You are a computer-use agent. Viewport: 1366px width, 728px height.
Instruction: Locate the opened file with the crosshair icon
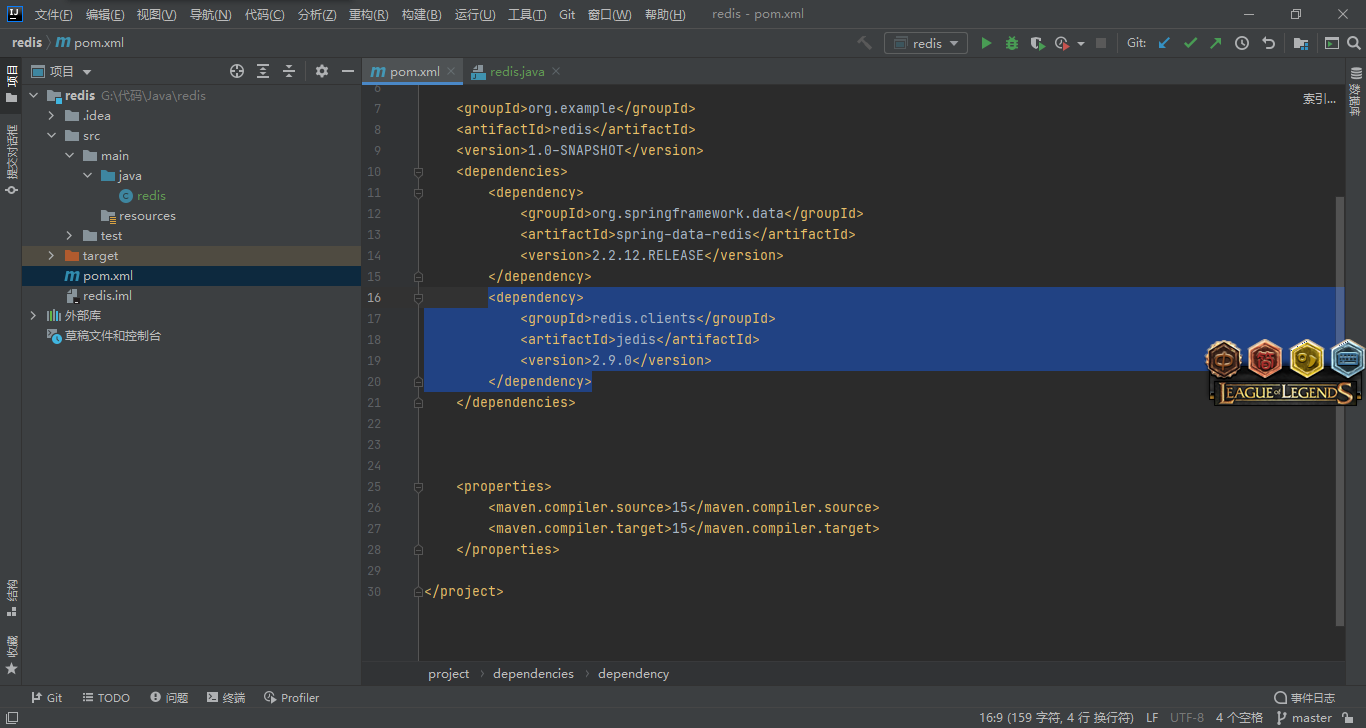click(x=237, y=71)
